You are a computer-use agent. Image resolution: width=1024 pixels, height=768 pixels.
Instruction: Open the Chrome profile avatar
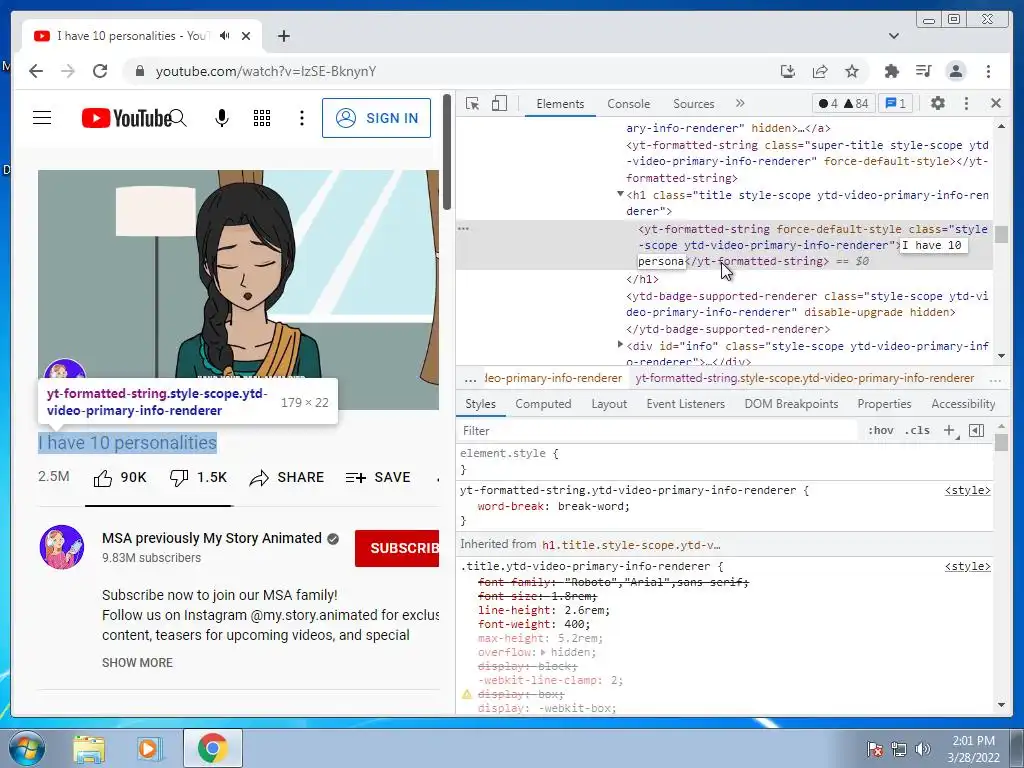click(x=956, y=71)
